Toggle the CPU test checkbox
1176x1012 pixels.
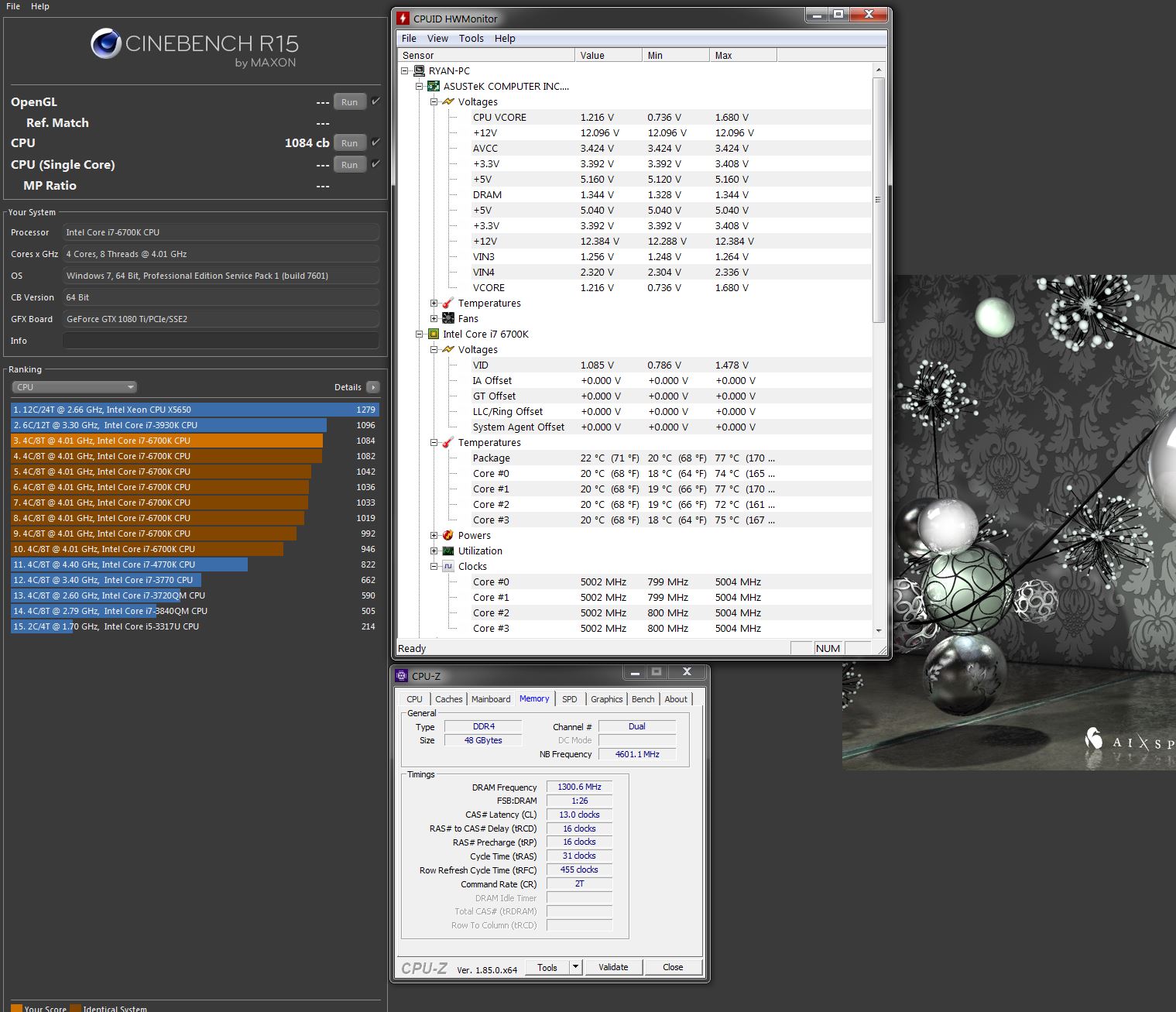tap(376, 142)
